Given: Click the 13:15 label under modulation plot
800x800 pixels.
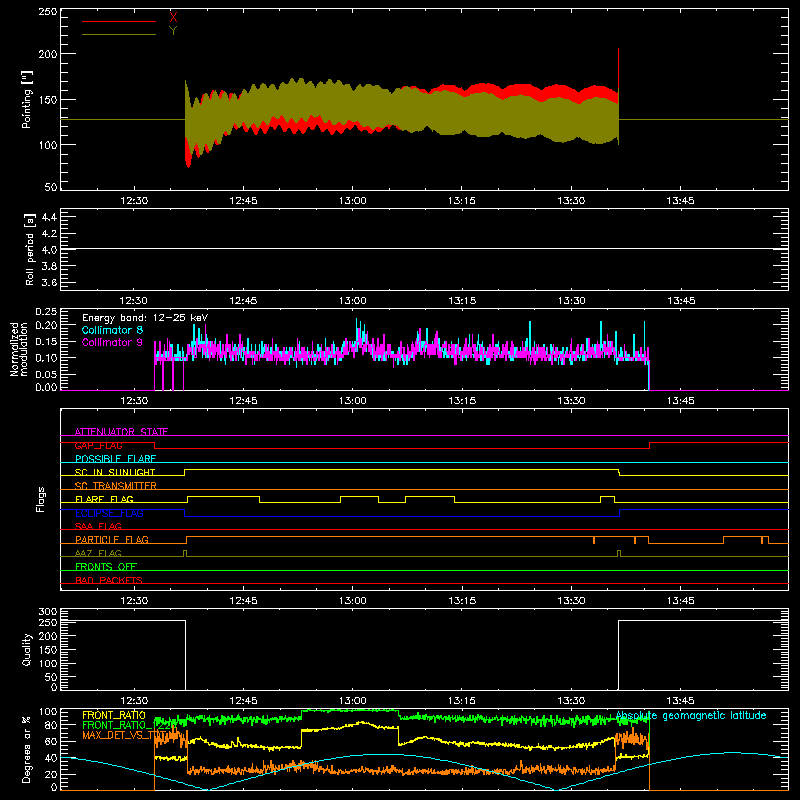Looking at the screenshot, I should 462,401.
